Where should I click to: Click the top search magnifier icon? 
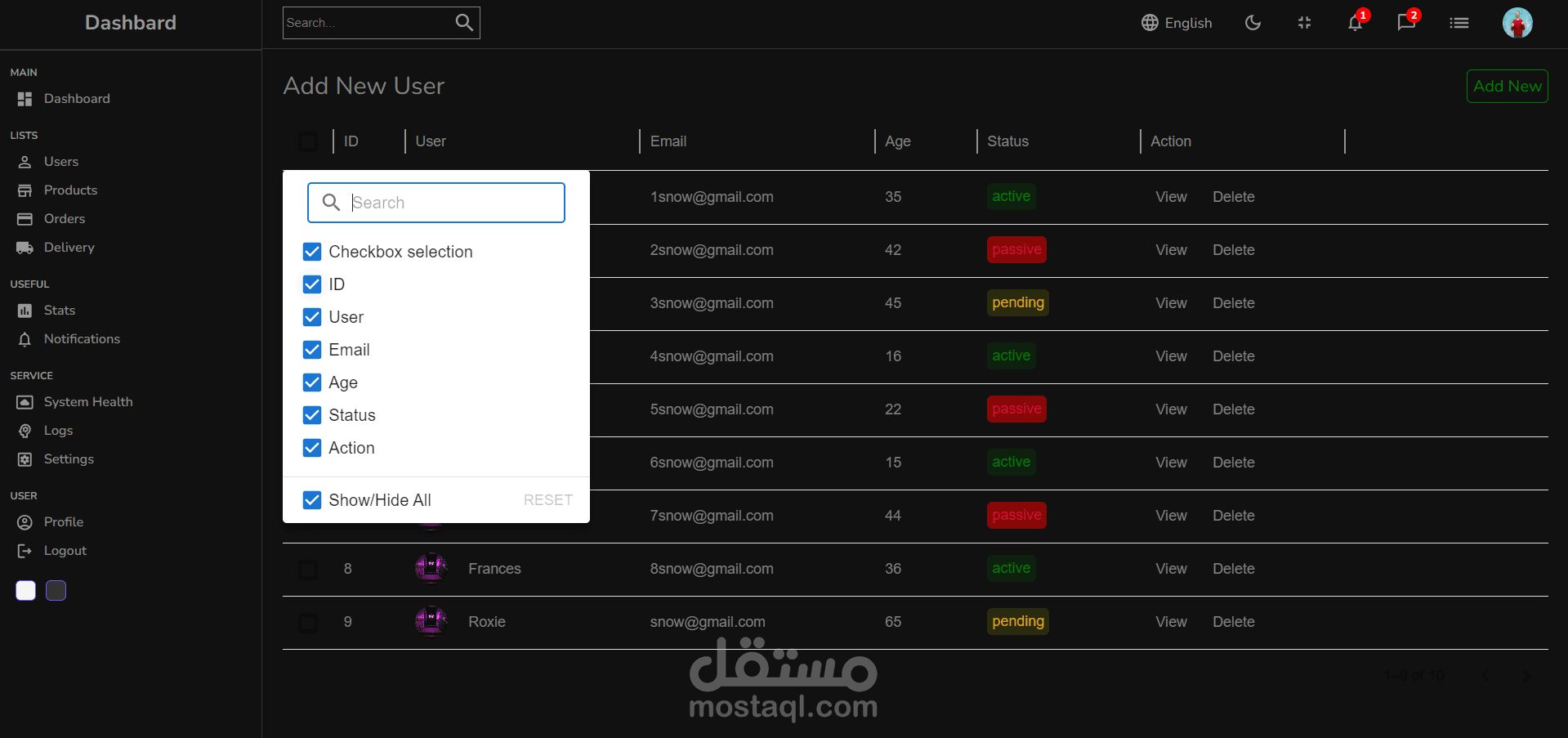[x=464, y=23]
